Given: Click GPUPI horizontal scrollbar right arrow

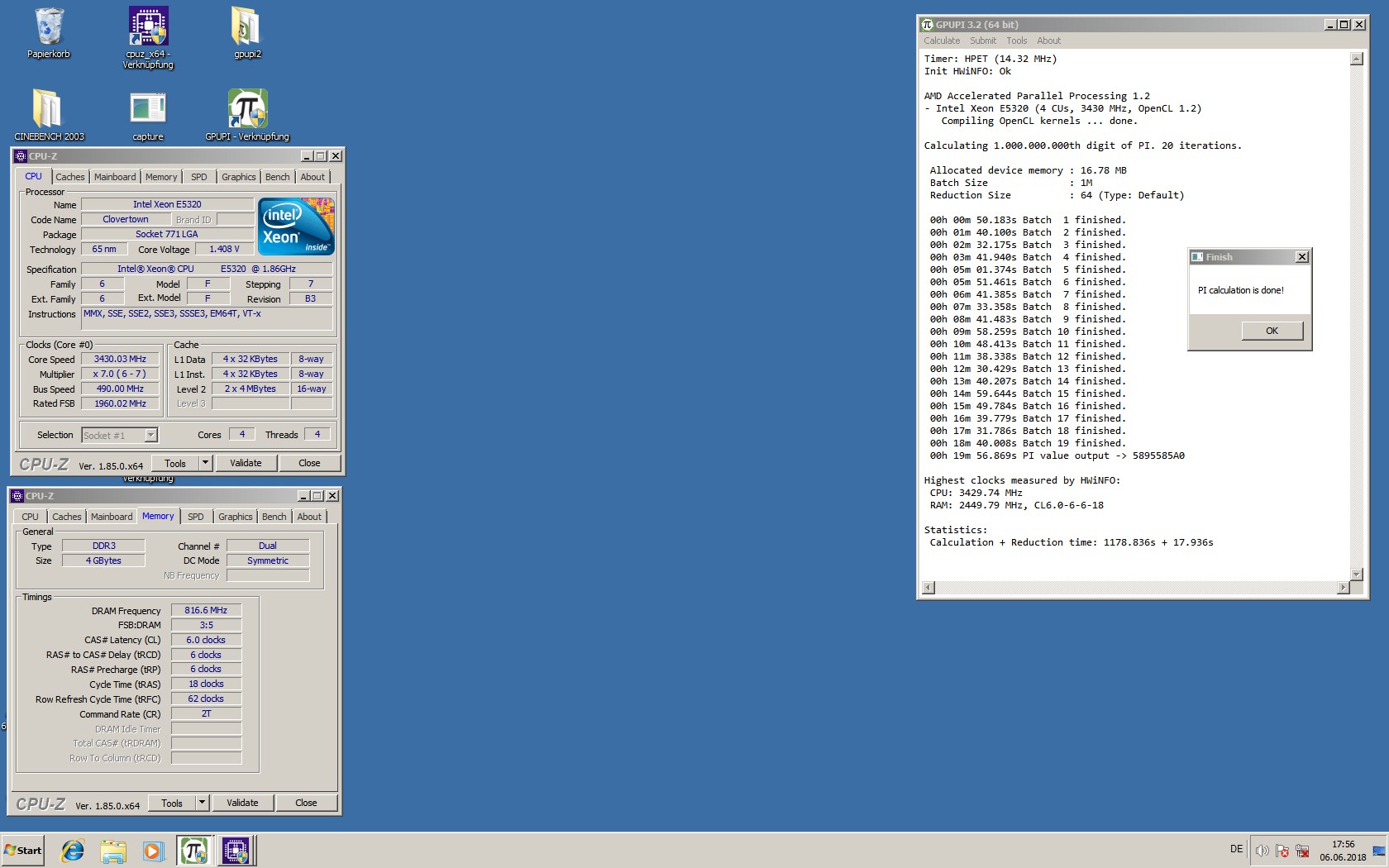Looking at the screenshot, I should pyautogui.click(x=1343, y=588).
